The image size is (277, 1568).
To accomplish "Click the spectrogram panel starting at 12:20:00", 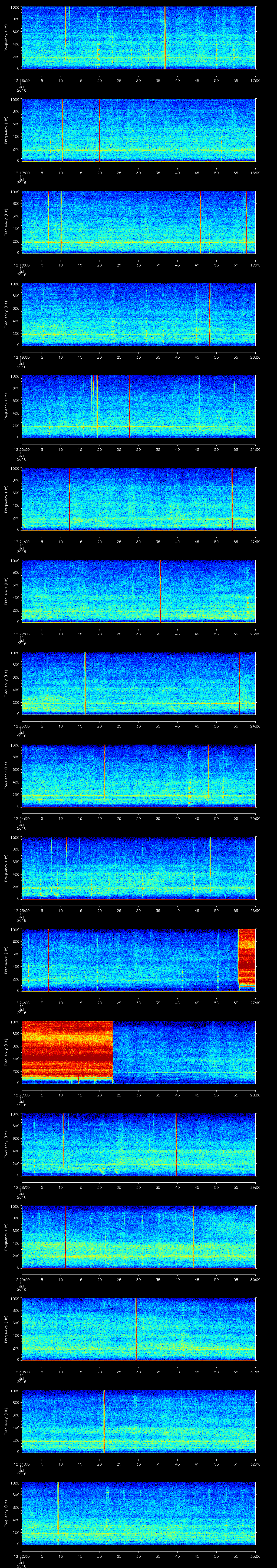I will 138,407.
